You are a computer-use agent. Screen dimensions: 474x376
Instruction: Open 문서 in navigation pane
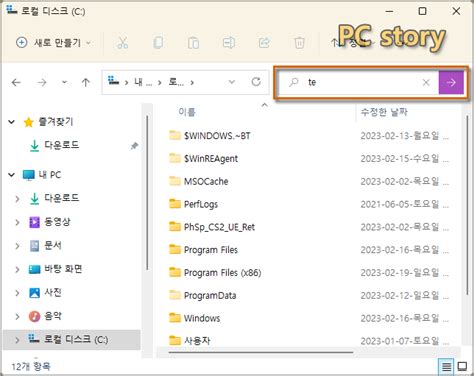coord(45,246)
